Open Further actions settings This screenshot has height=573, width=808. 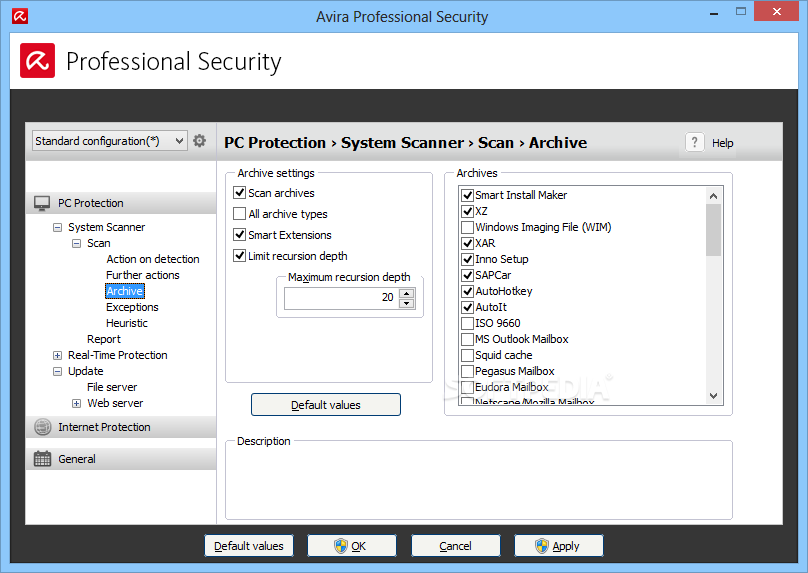tap(143, 275)
